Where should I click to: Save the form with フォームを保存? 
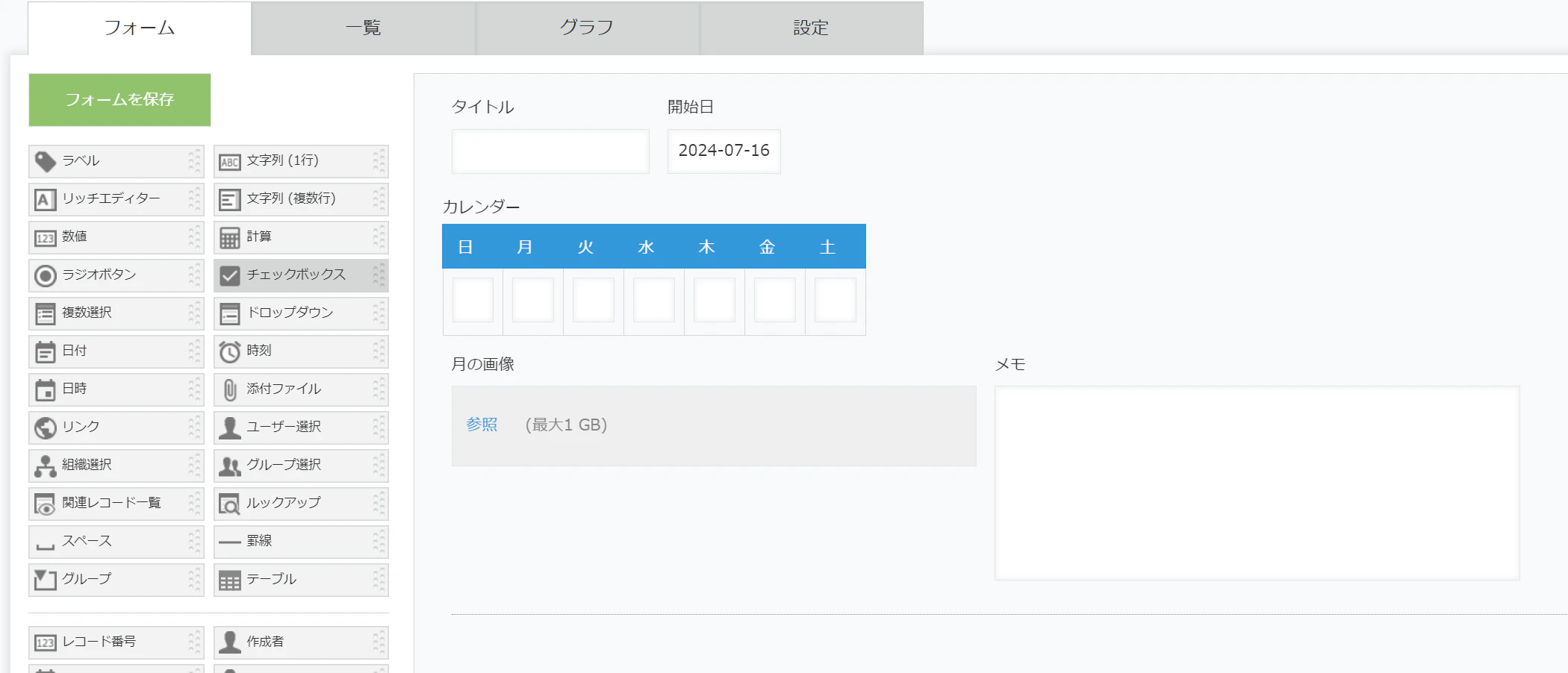point(119,99)
